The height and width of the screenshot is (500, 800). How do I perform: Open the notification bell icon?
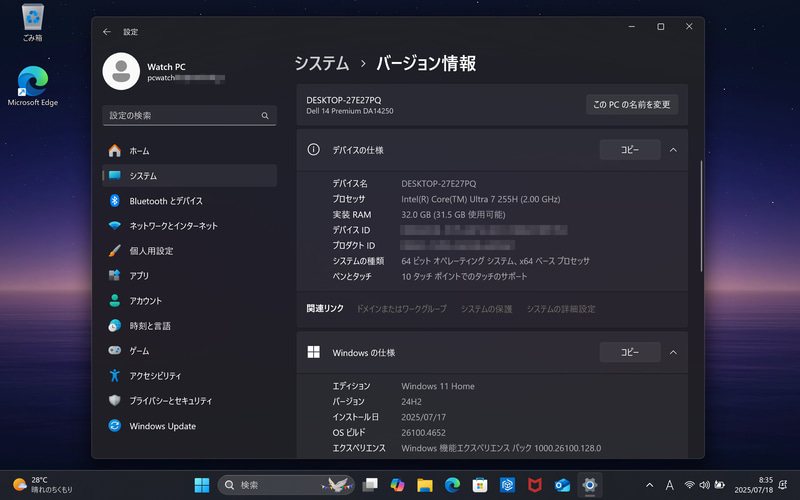tap(783, 485)
